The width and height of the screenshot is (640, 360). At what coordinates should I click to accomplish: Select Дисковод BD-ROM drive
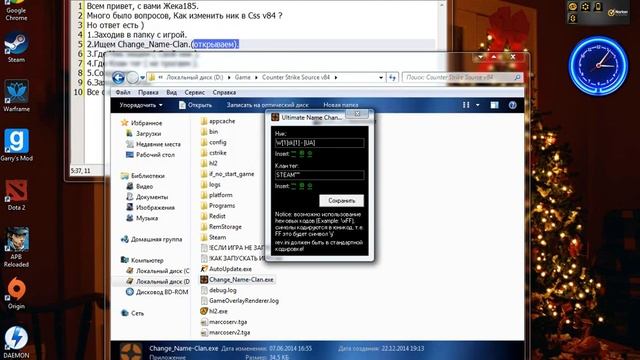[157, 292]
